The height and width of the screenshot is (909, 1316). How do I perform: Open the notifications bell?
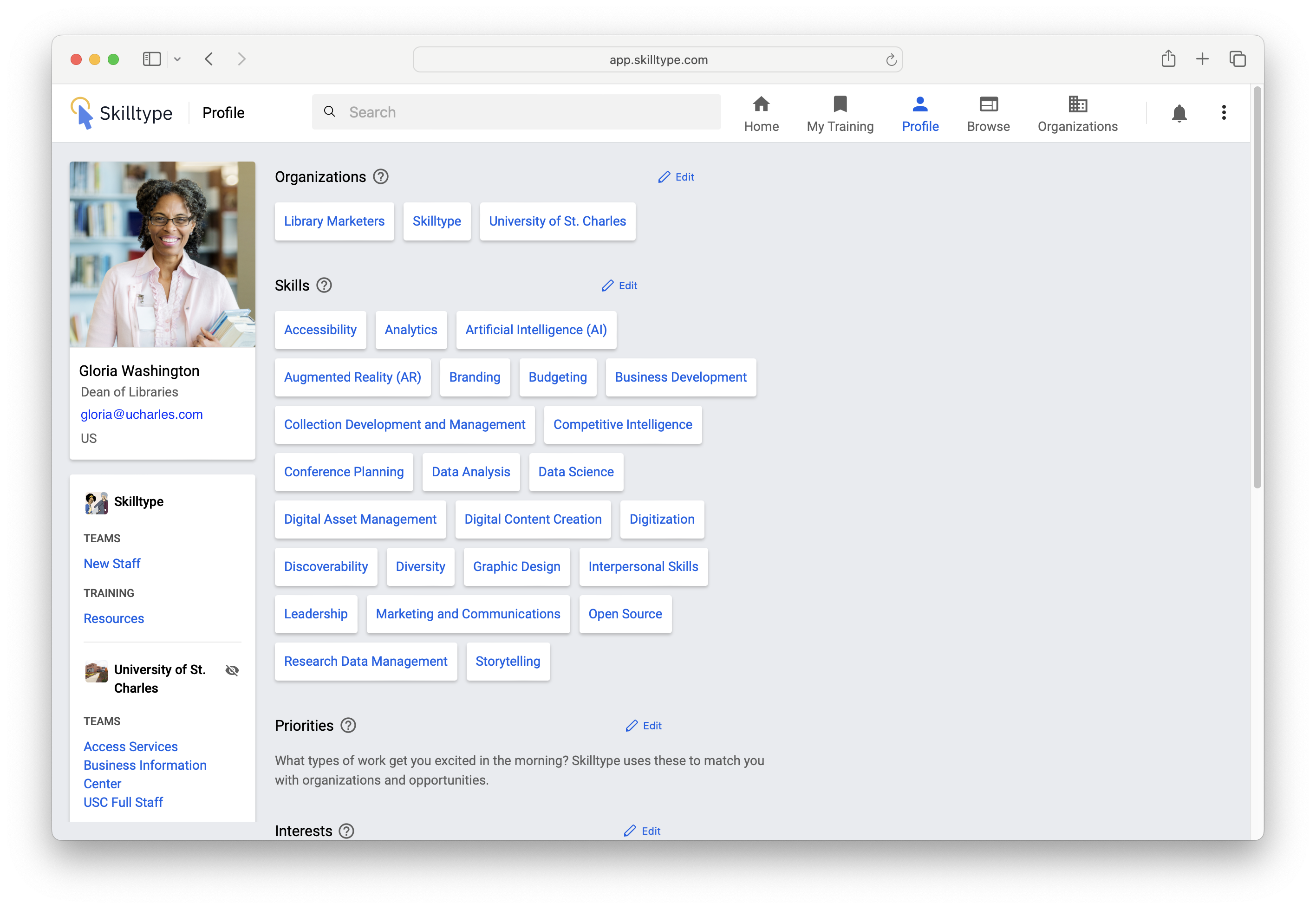pos(1179,113)
